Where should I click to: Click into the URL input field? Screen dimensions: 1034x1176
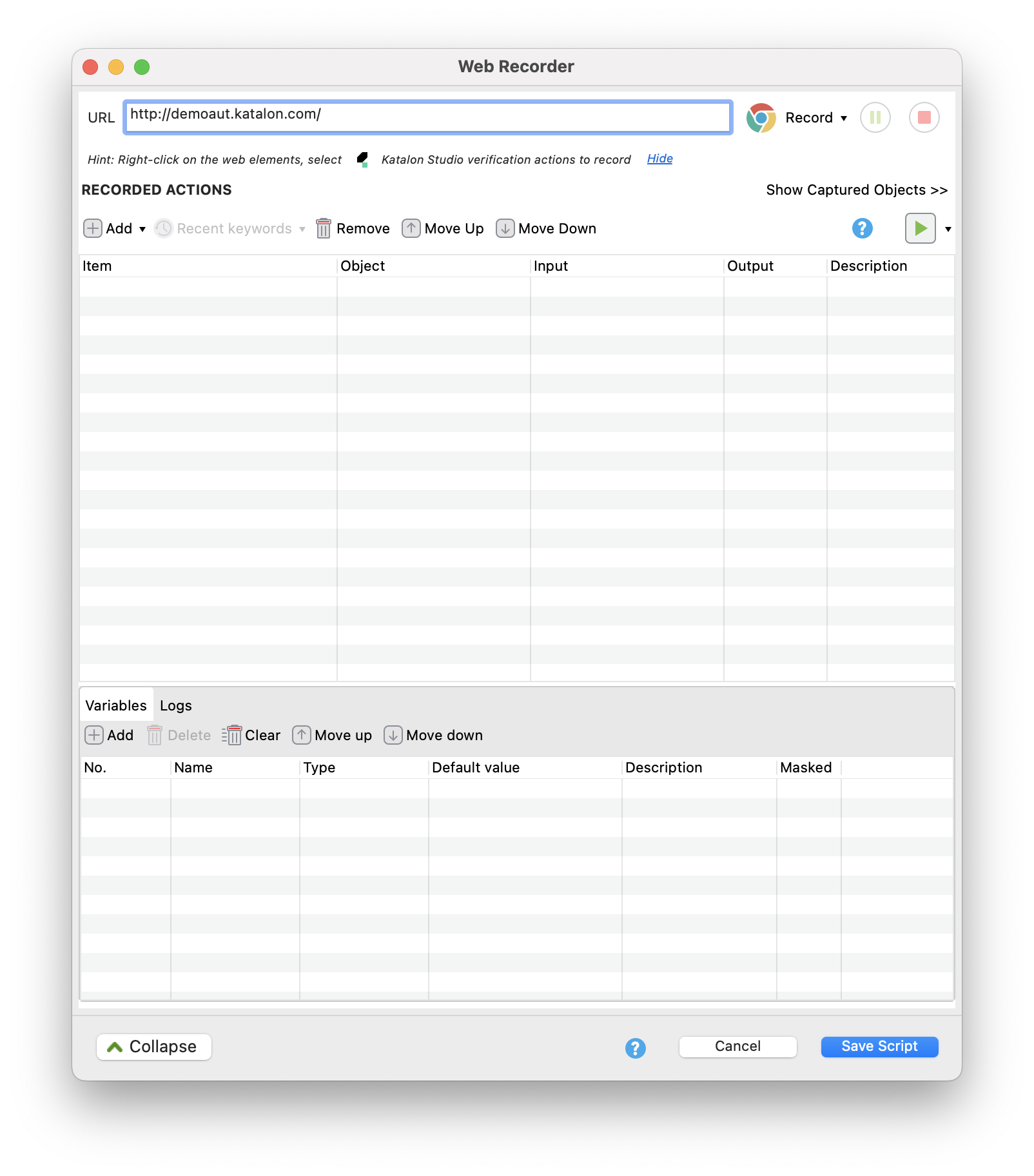428,117
